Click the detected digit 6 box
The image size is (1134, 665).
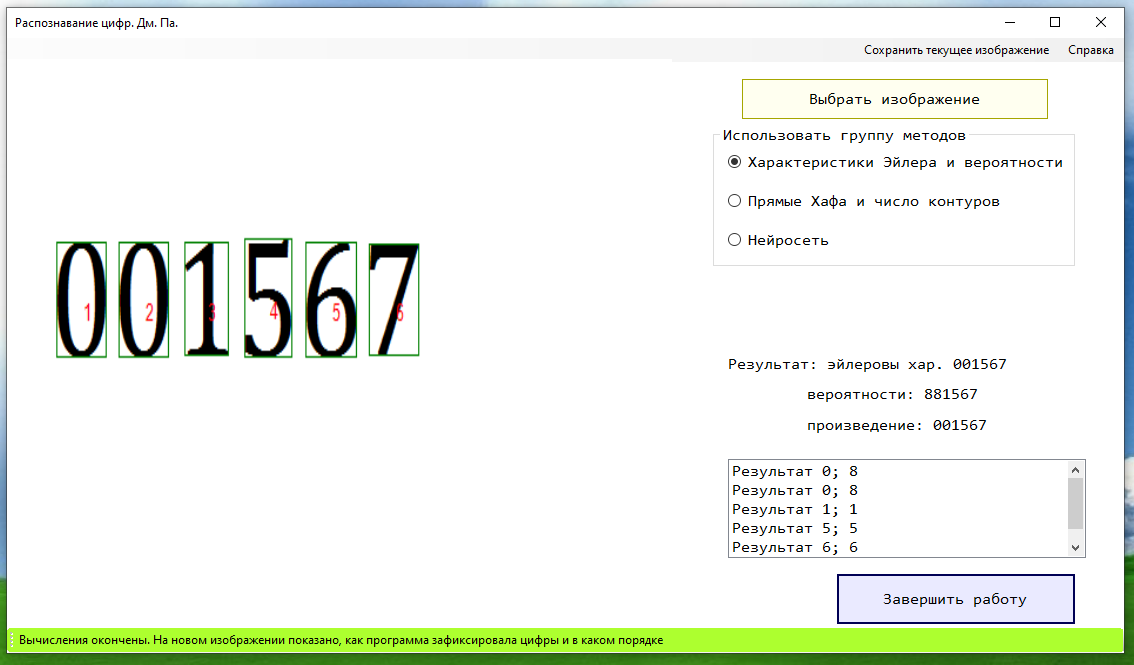pyautogui.click(x=331, y=300)
